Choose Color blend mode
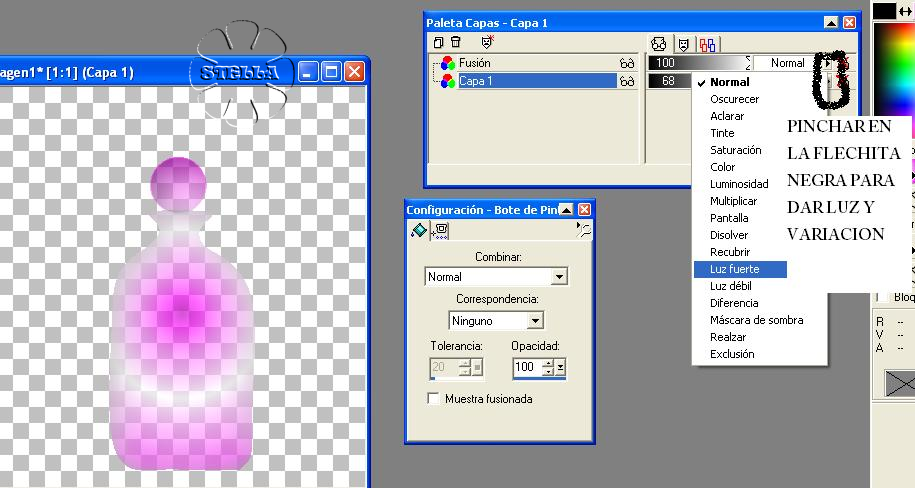The width and height of the screenshot is (915, 488). tap(722, 167)
